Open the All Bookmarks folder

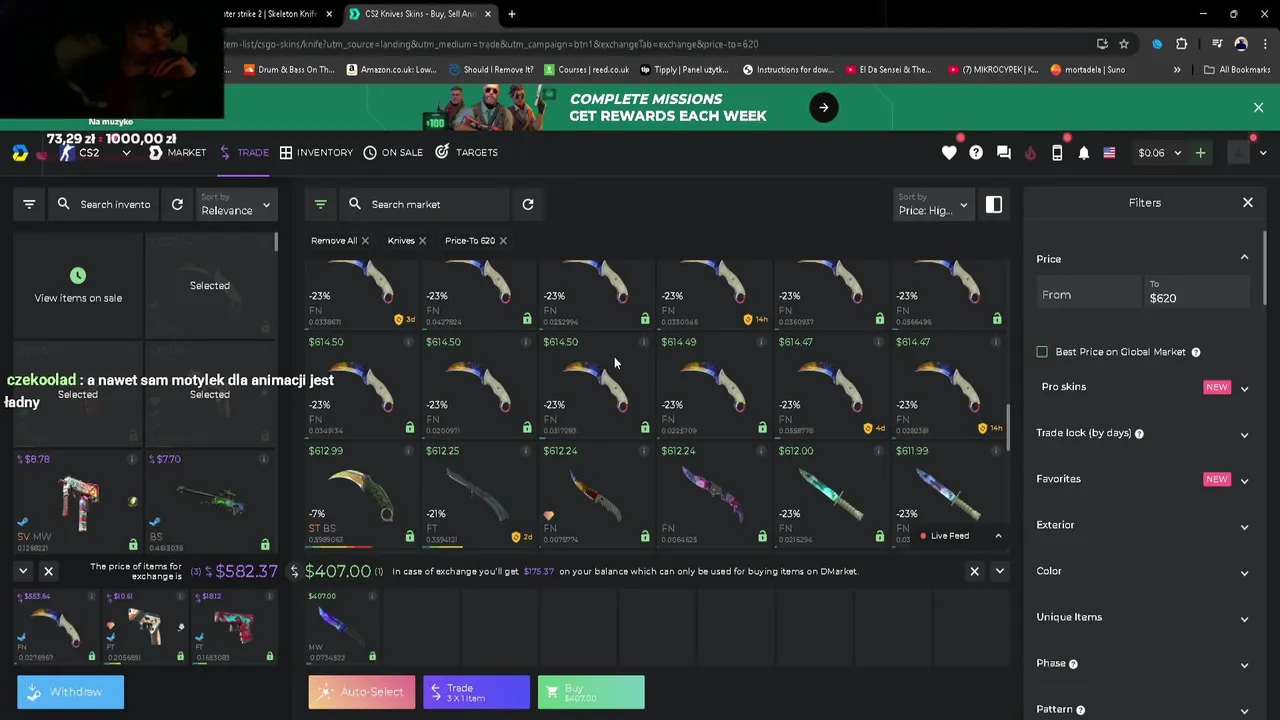(1237, 70)
